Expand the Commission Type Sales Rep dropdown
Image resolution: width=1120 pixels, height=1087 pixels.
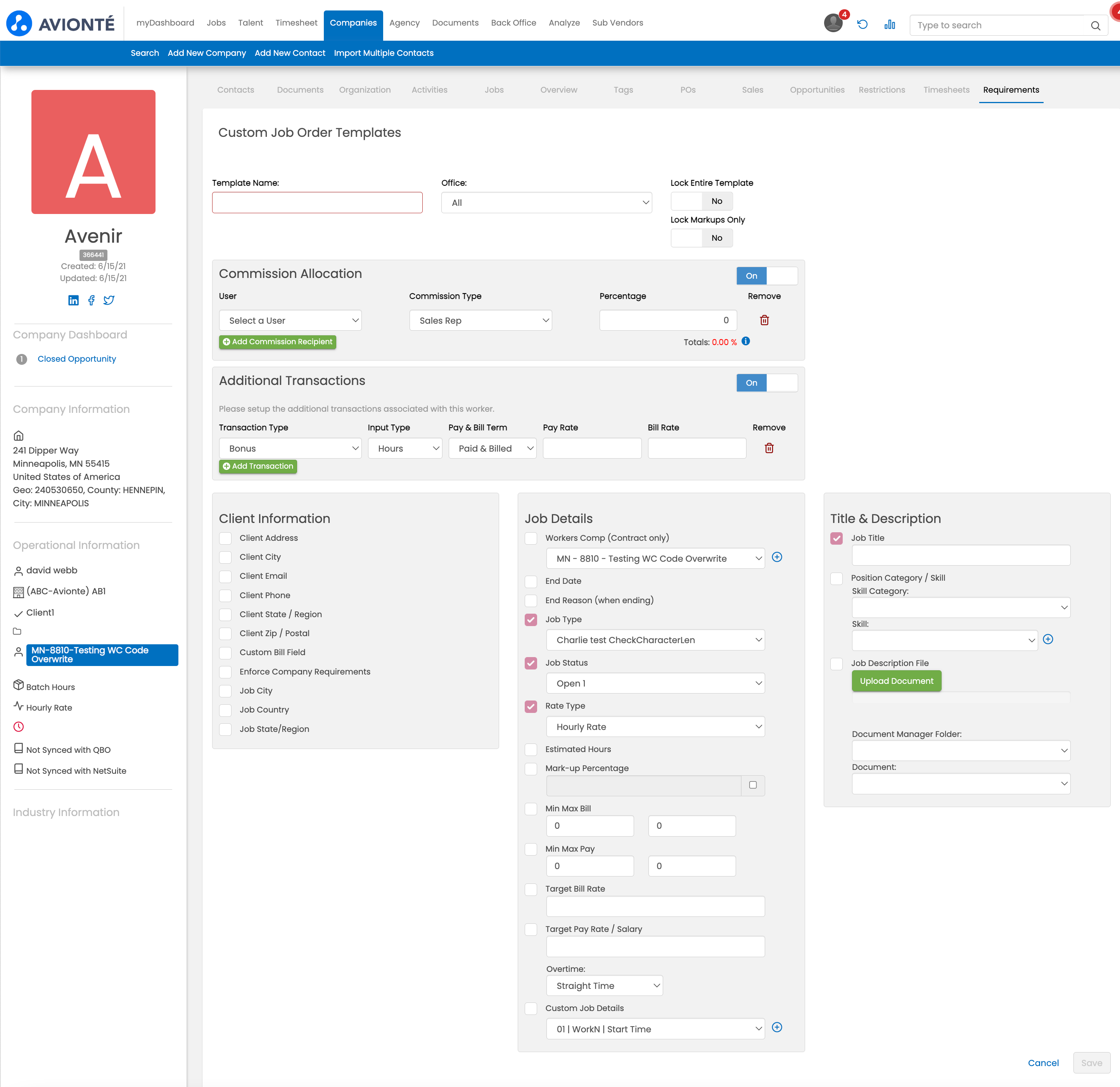tap(480, 321)
